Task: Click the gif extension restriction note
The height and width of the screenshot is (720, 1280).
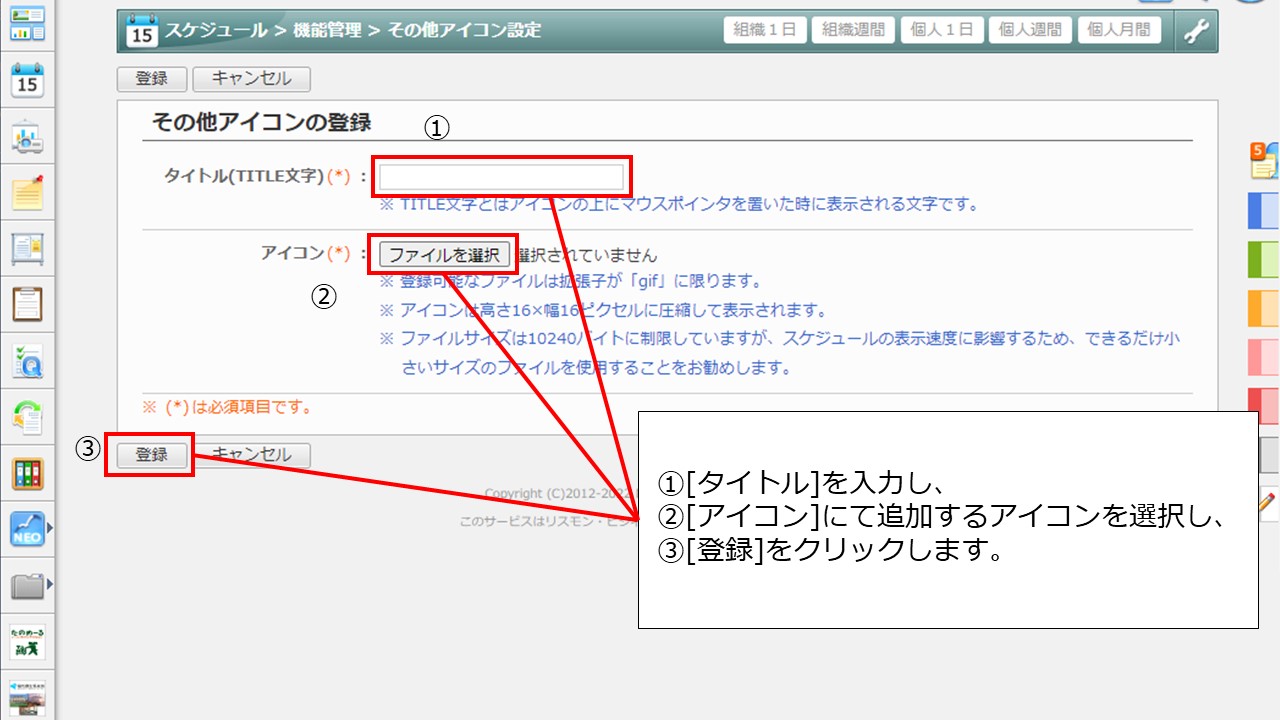Action: tap(571, 281)
